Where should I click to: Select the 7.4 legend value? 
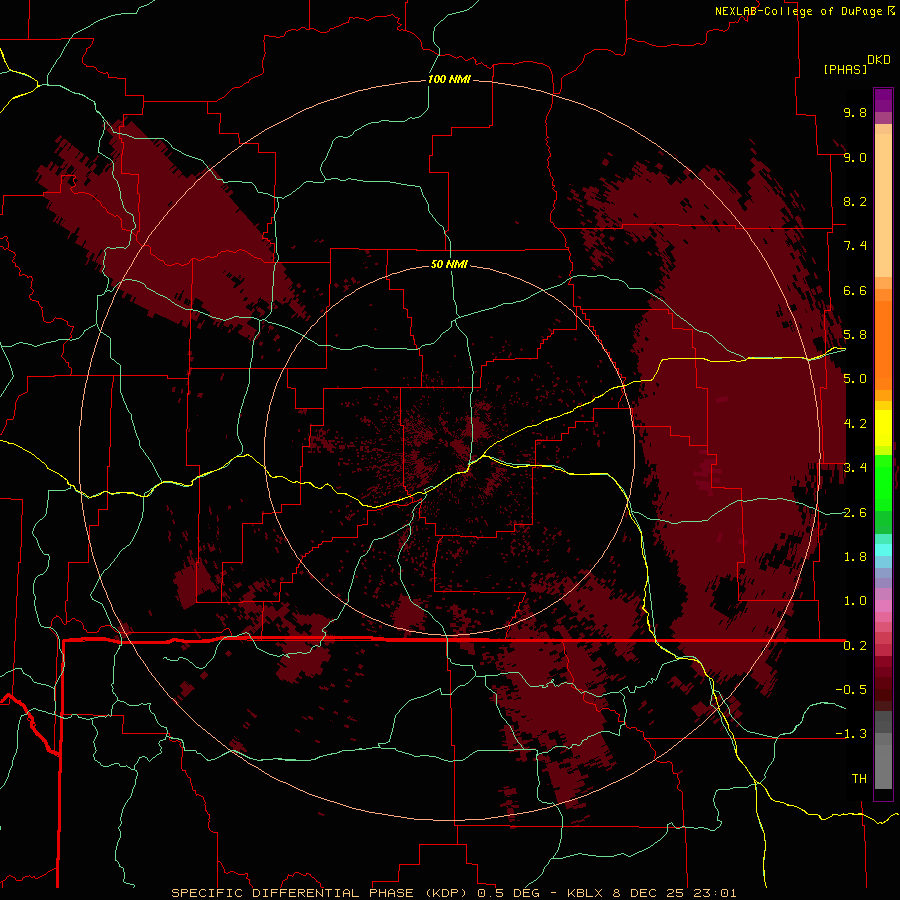click(855, 246)
